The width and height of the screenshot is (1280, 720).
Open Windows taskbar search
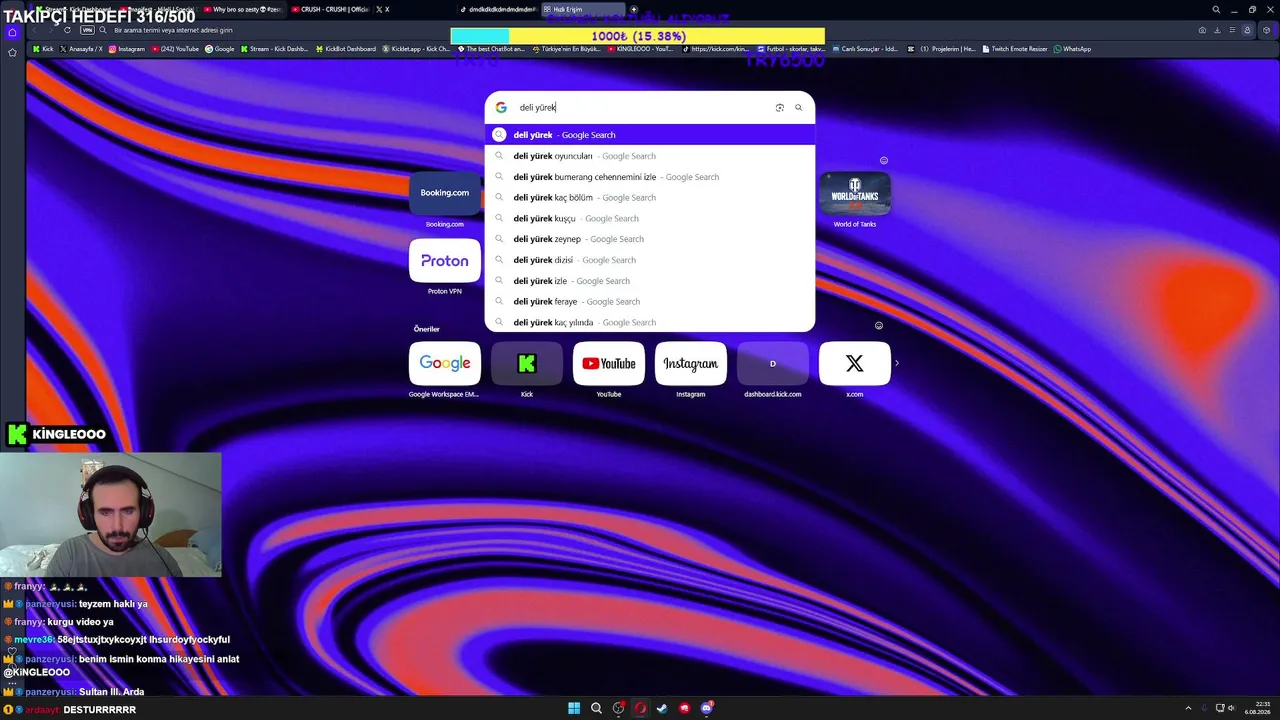coord(596,708)
